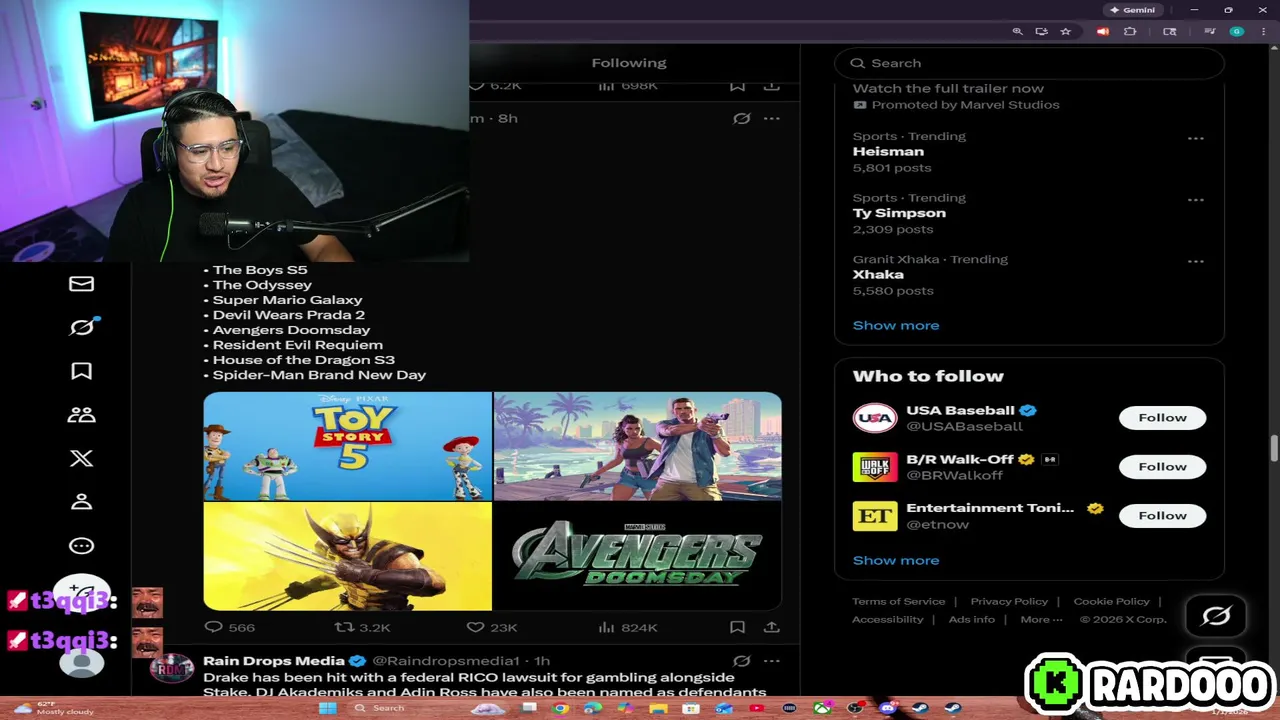
Task: Open Messages envelope icon in X sidebar
Action: click(x=81, y=284)
